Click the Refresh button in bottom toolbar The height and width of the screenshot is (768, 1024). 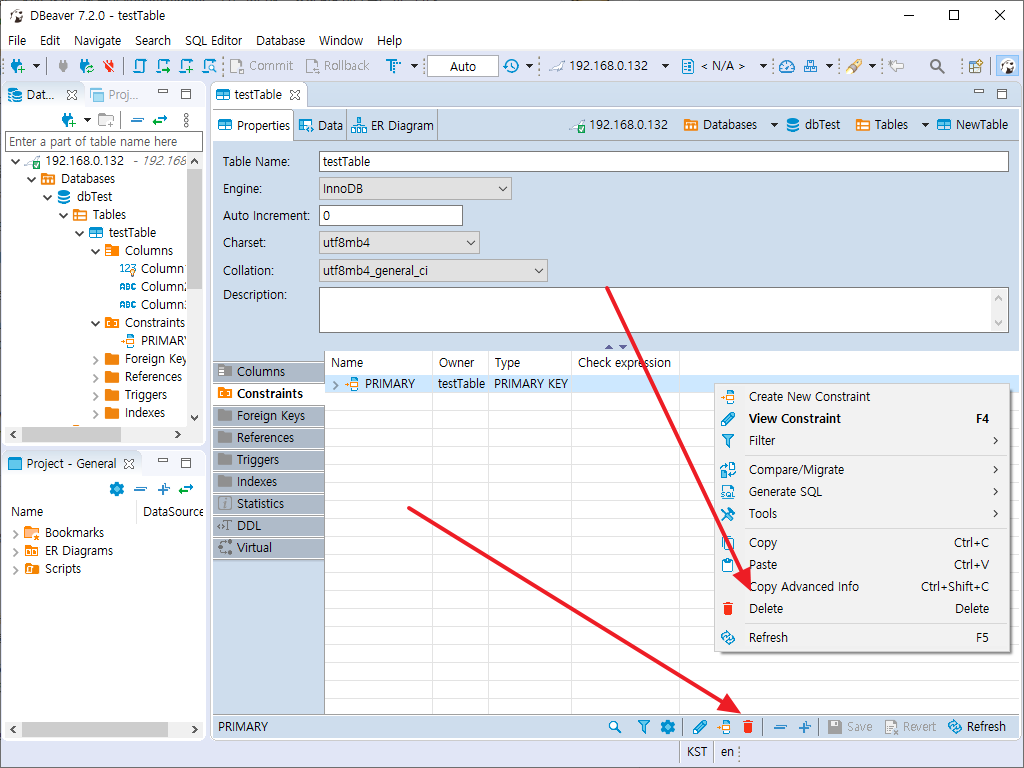pos(977,727)
